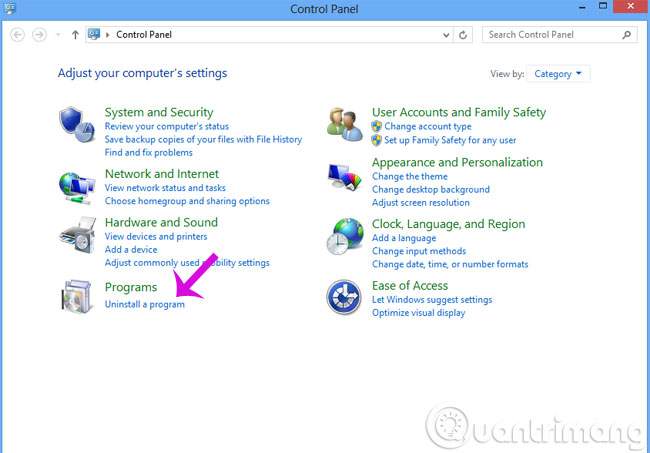Viewport: 650px width, 453px height.
Task: Open Ease of Access category
Action: 410,286
